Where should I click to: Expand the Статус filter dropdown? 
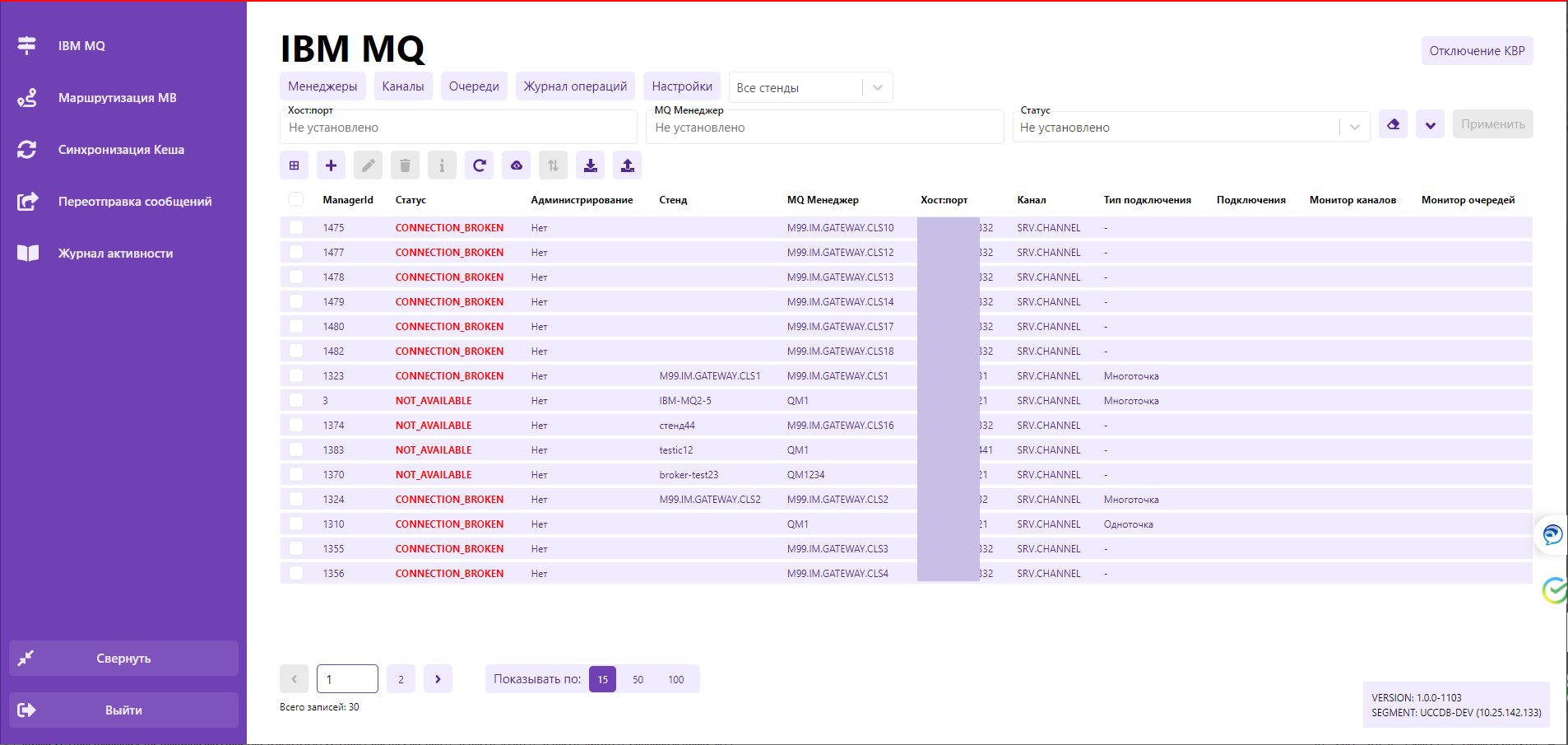point(1354,128)
